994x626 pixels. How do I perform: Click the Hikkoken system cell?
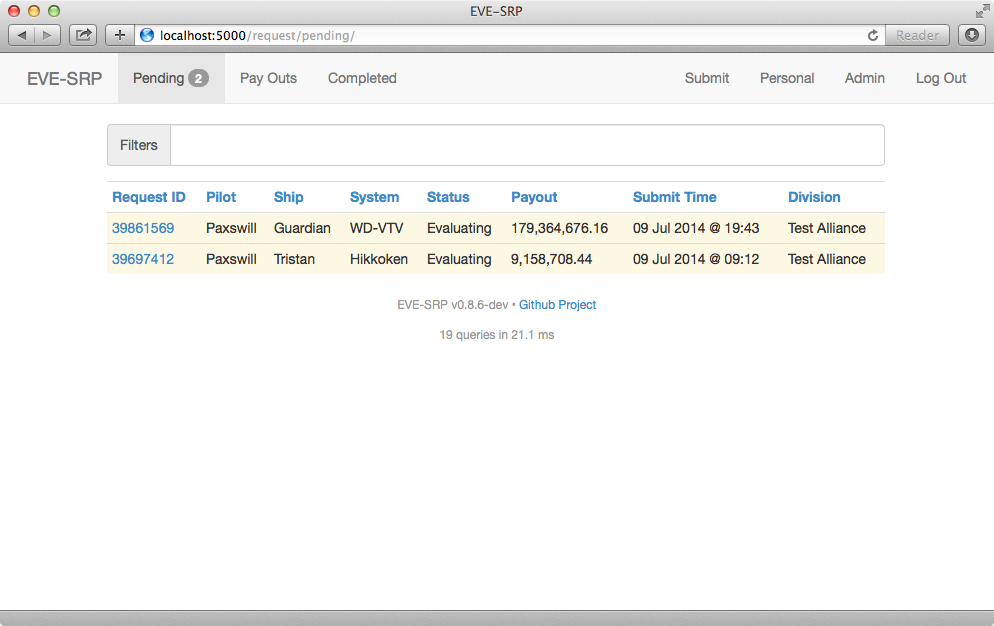(379, 259)
